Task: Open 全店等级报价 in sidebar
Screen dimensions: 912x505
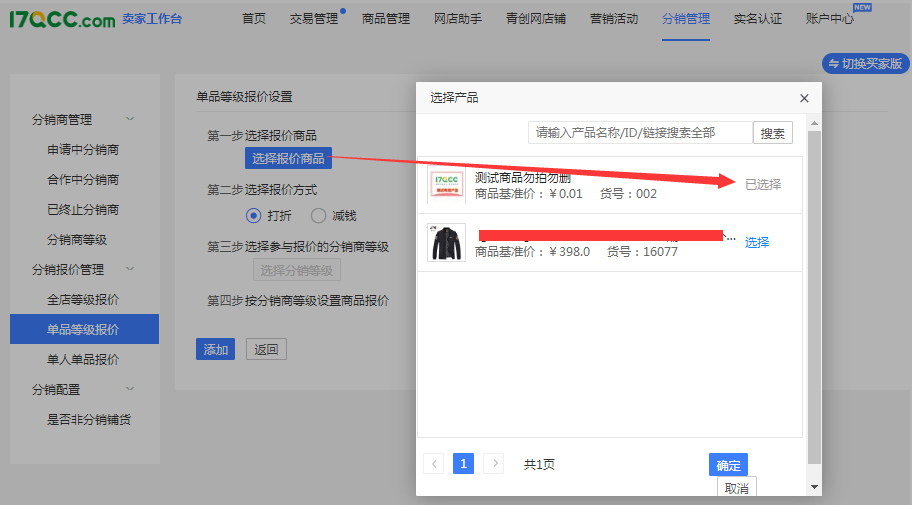Action: [x=83, y=300]
